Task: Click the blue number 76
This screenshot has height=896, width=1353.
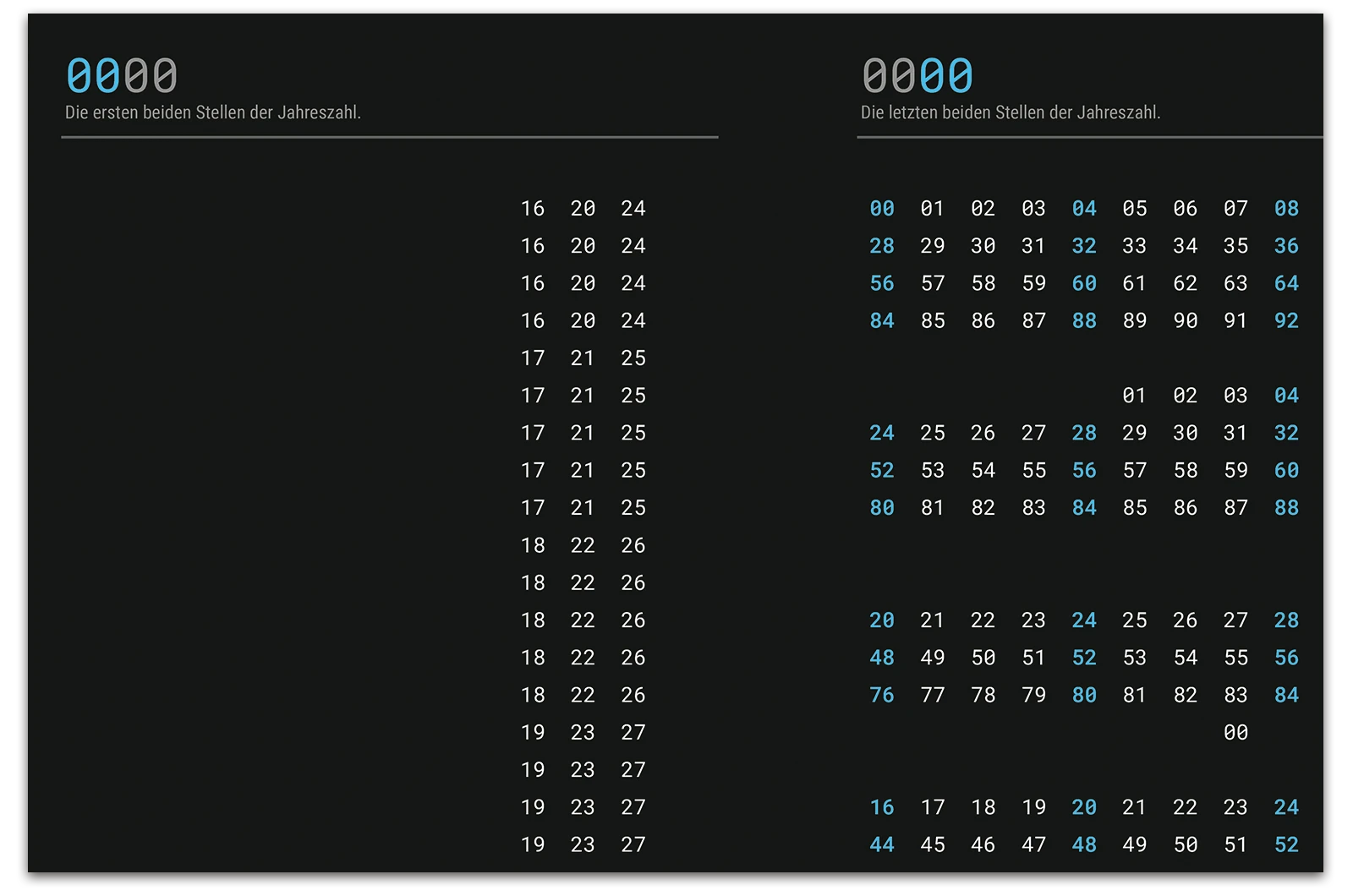Action: click(881, 695)
